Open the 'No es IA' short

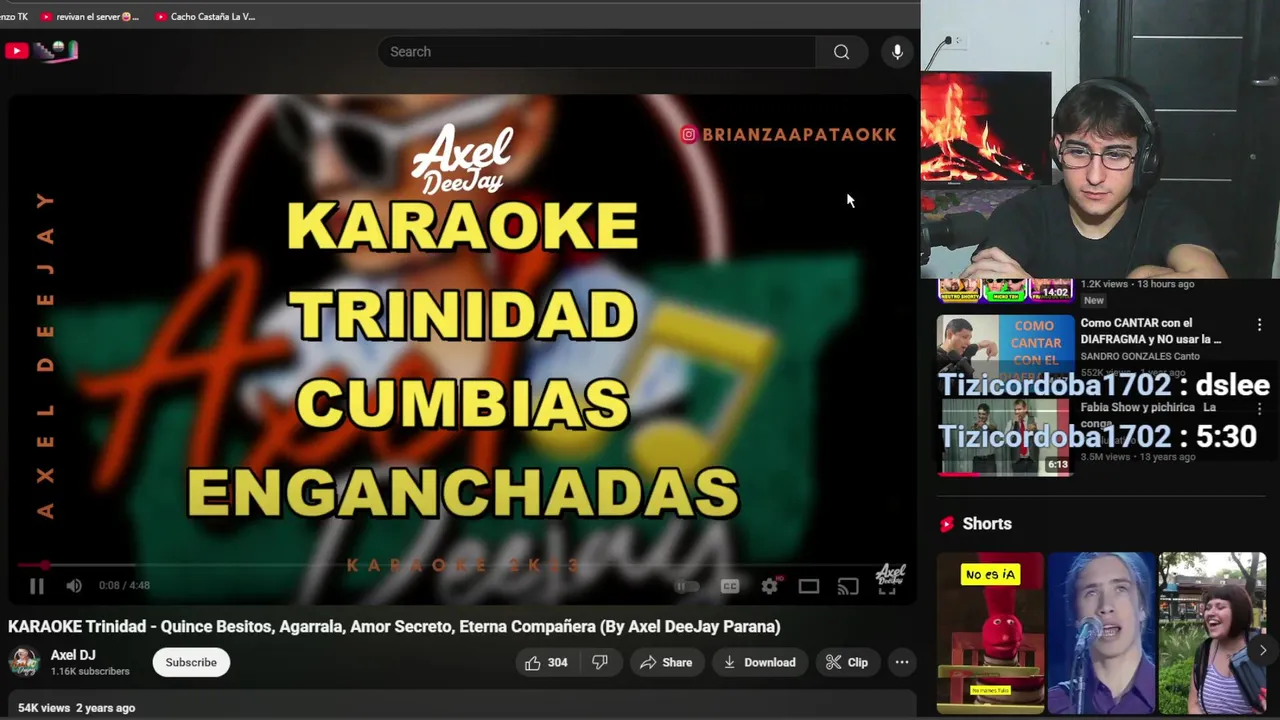point(990,633)
